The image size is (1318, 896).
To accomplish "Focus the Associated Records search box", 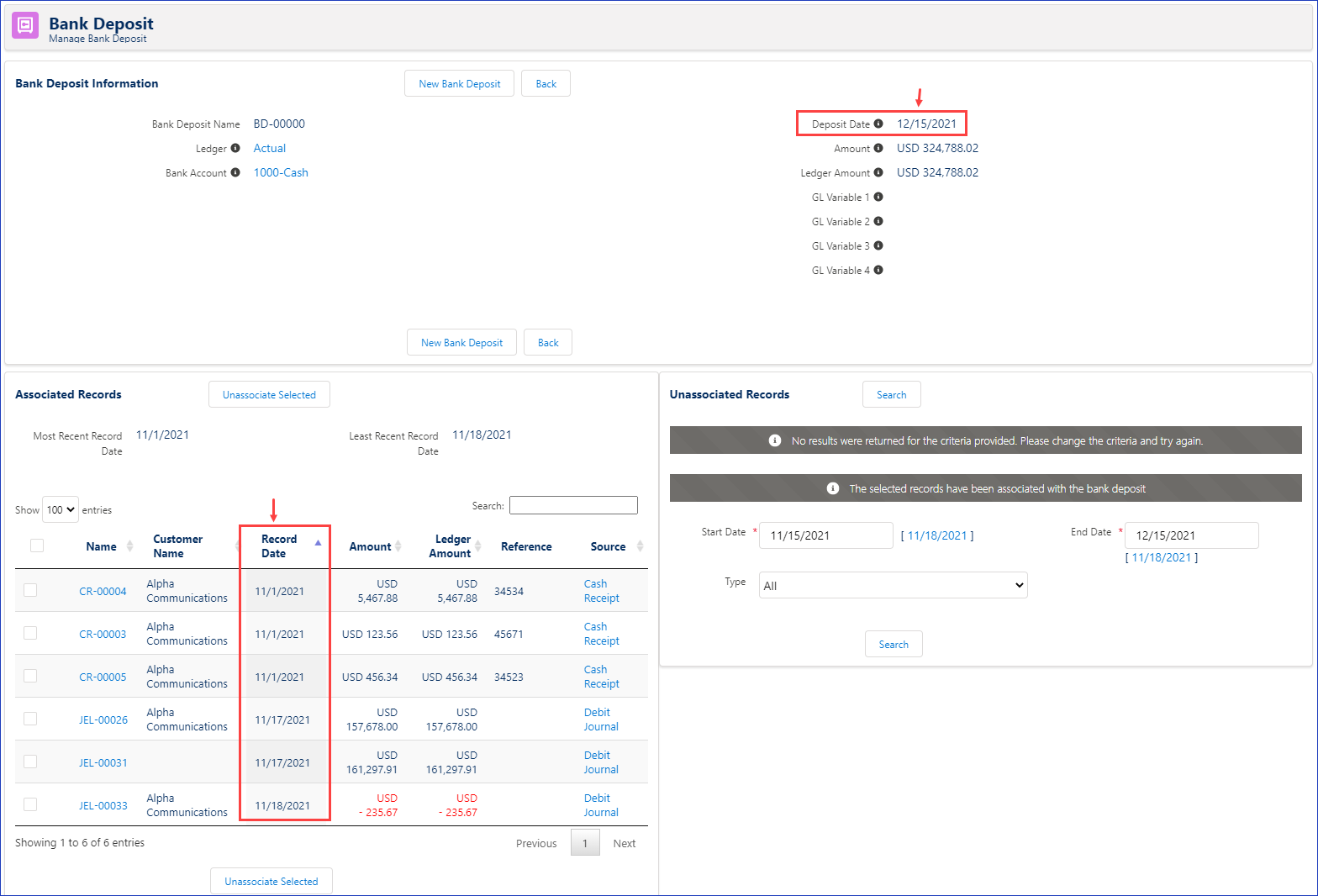I will click(573, 505).
